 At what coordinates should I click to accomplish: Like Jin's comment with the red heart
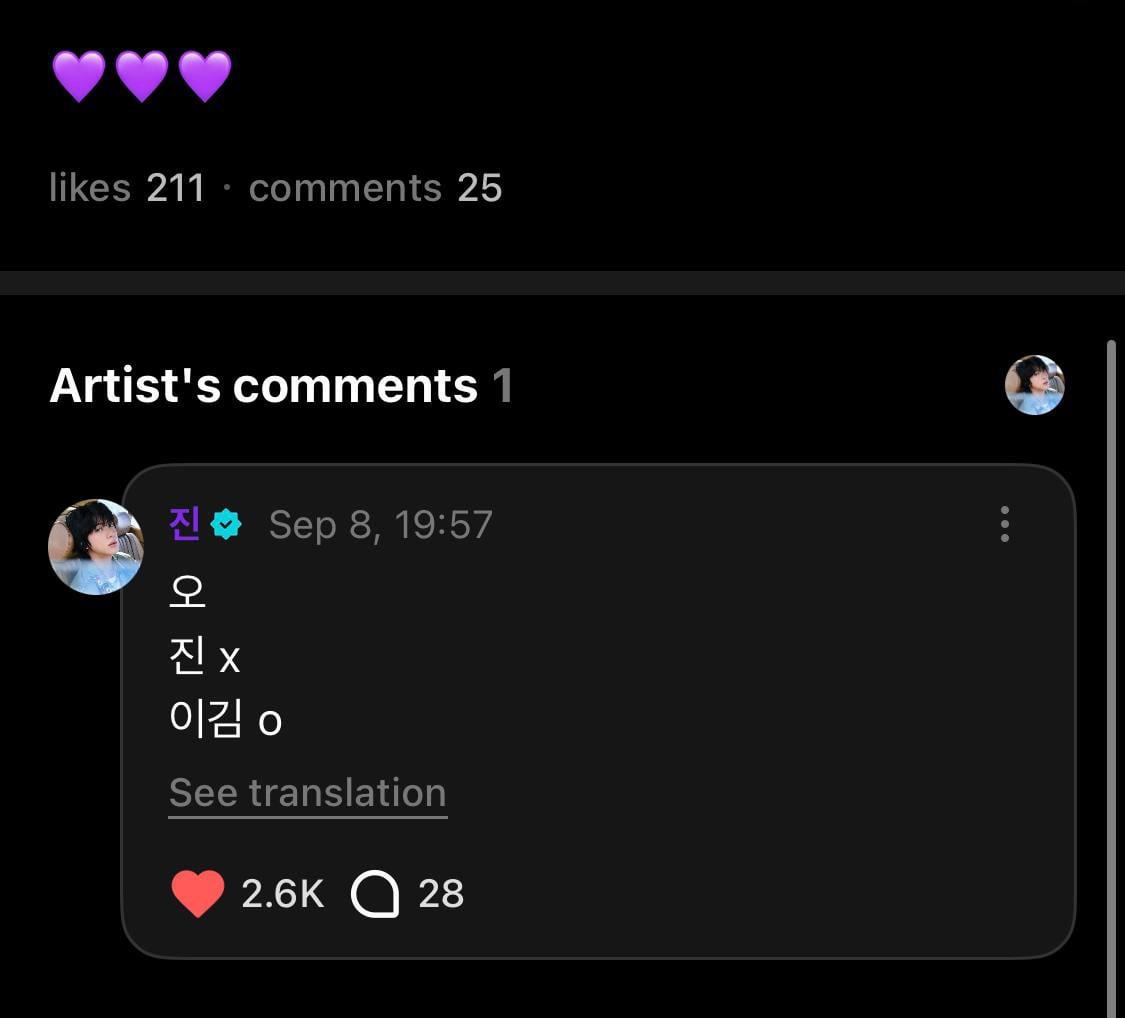[198, 893]
